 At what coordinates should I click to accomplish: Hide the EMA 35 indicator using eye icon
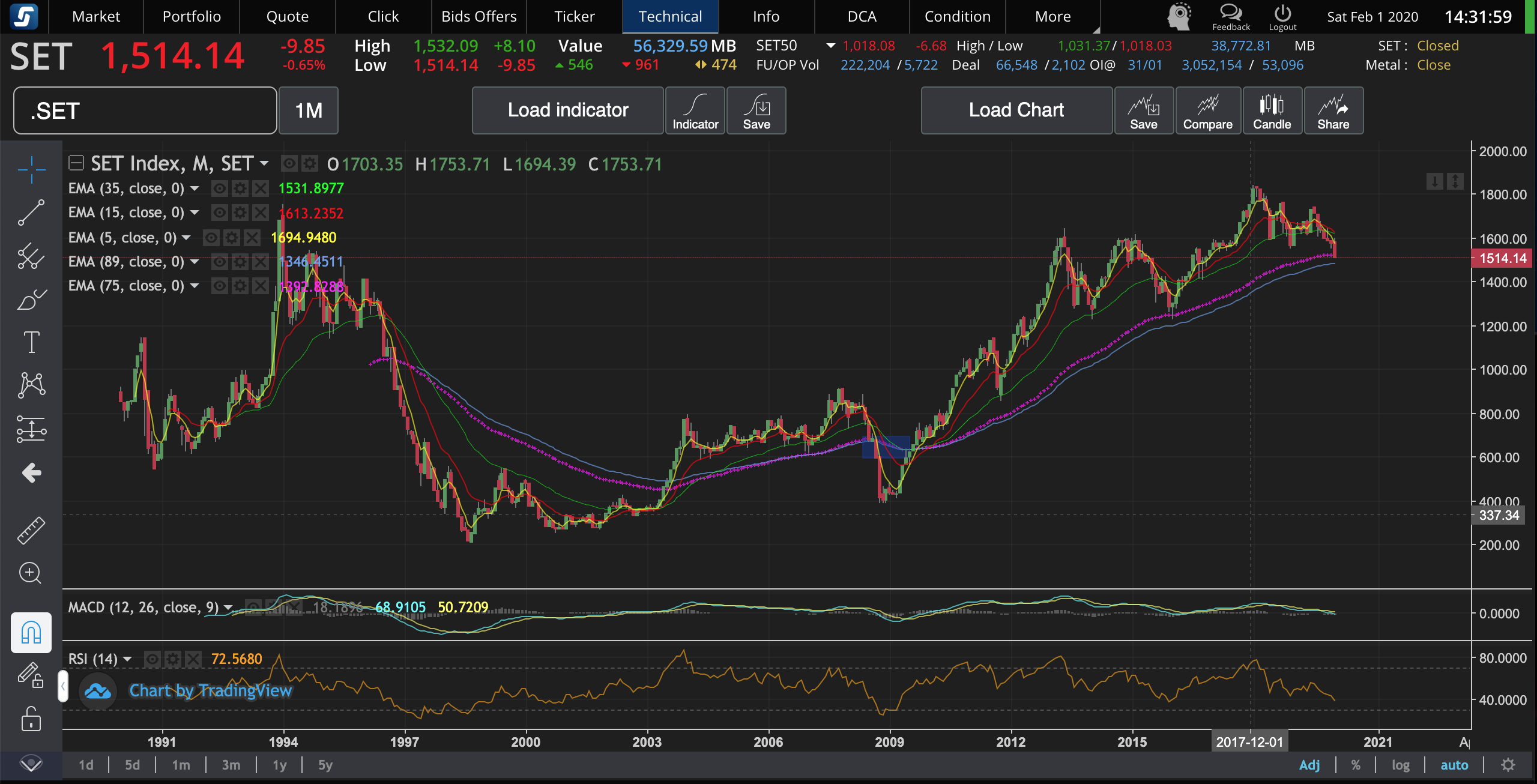[x=220, y=188]
